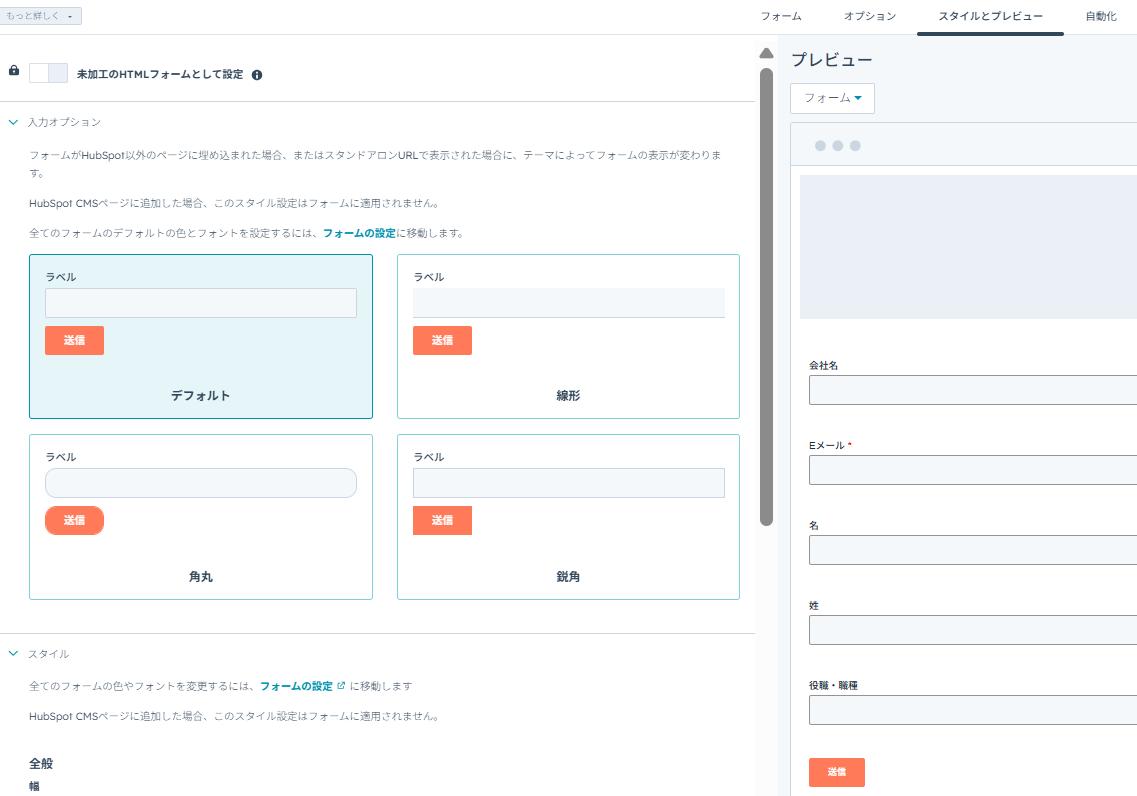The height and width of the screenshot is (796, 1137).
Task: Click the lock icon next to the toggle
Action: click(14, 71)
